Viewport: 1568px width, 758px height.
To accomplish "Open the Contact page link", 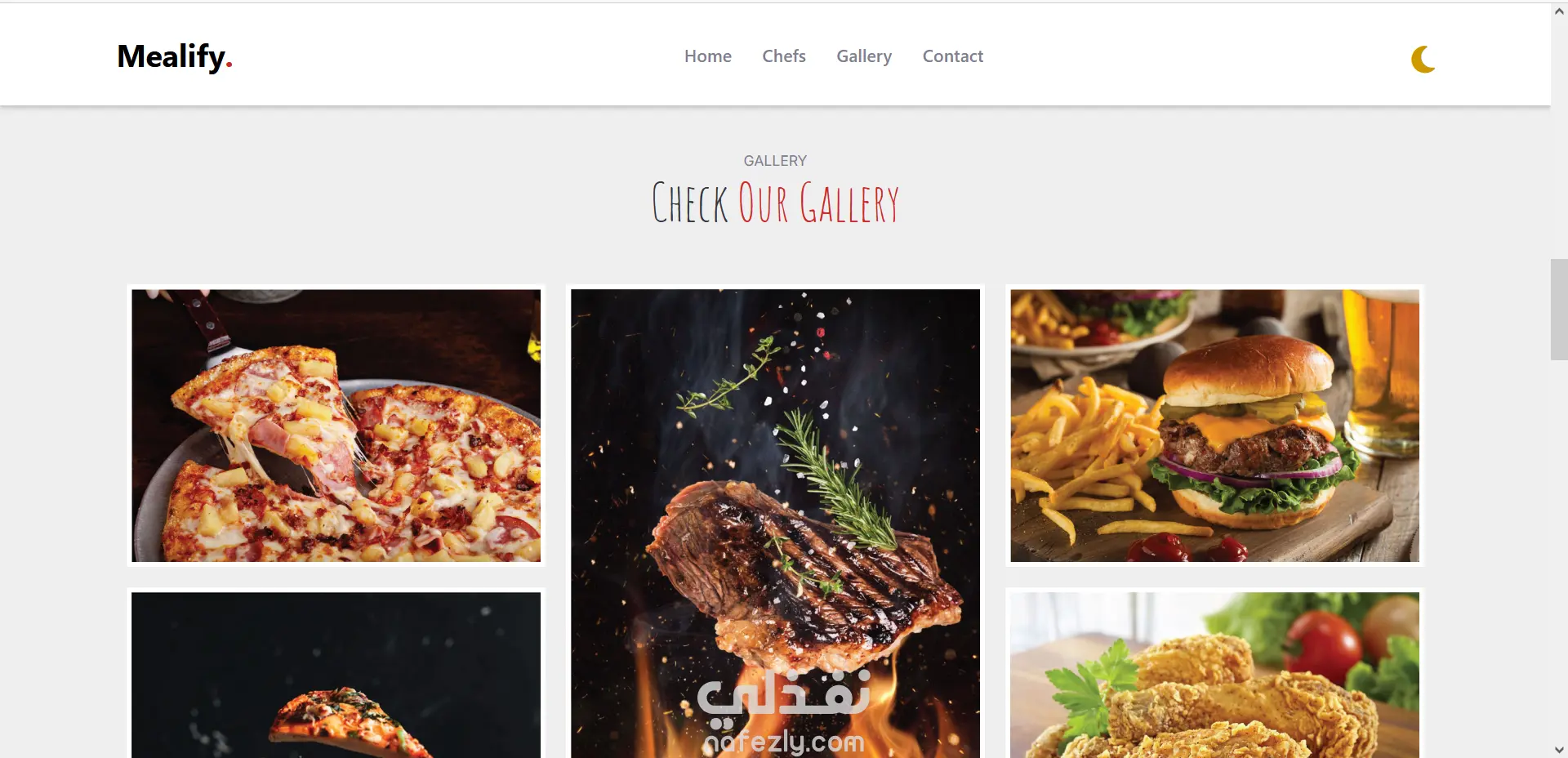I will (x=952, y=56).
